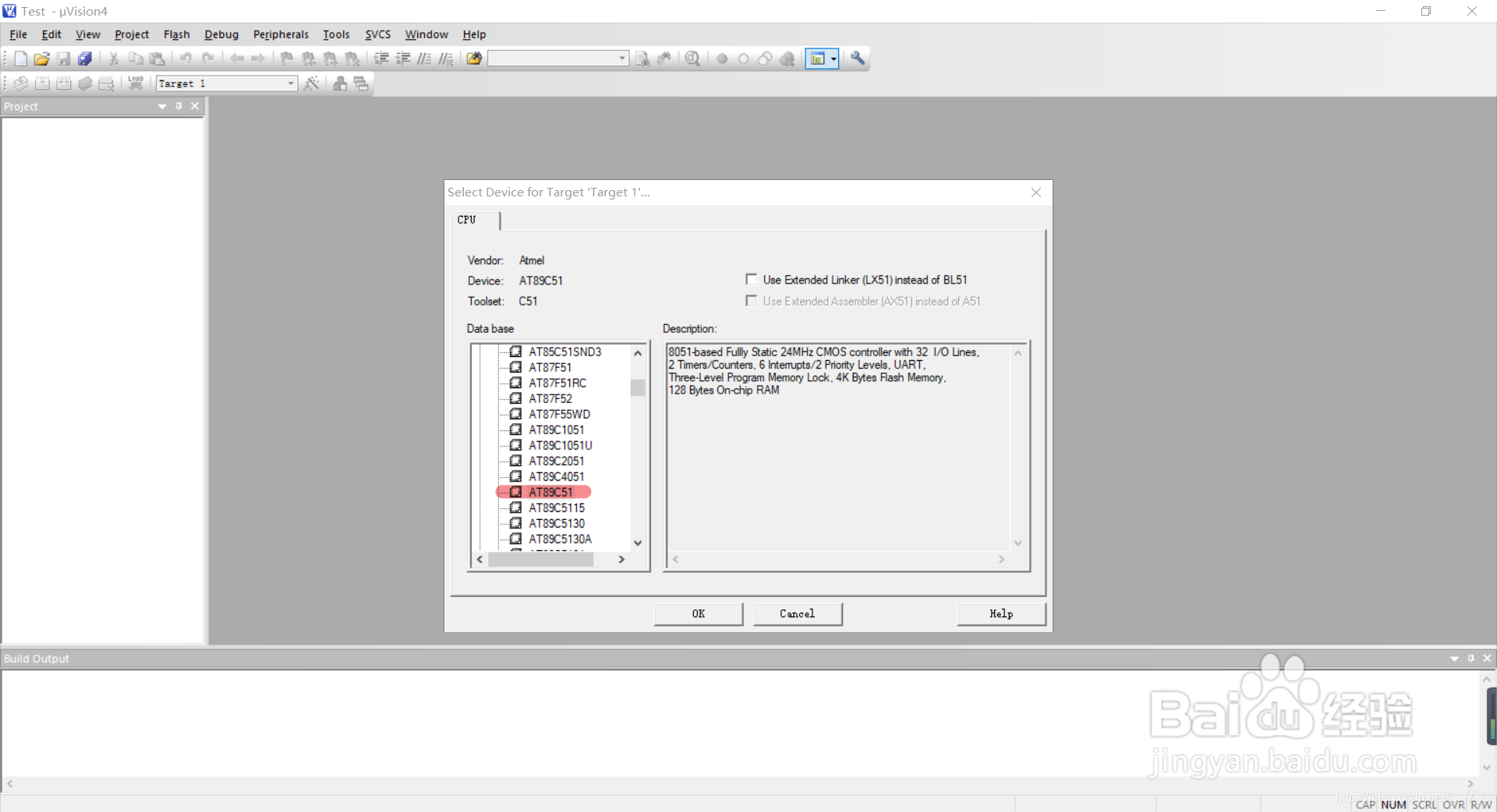This screenshot has height=812, width=1497.
Task: Open the Target 1 combo box
Action: point(227,83)
